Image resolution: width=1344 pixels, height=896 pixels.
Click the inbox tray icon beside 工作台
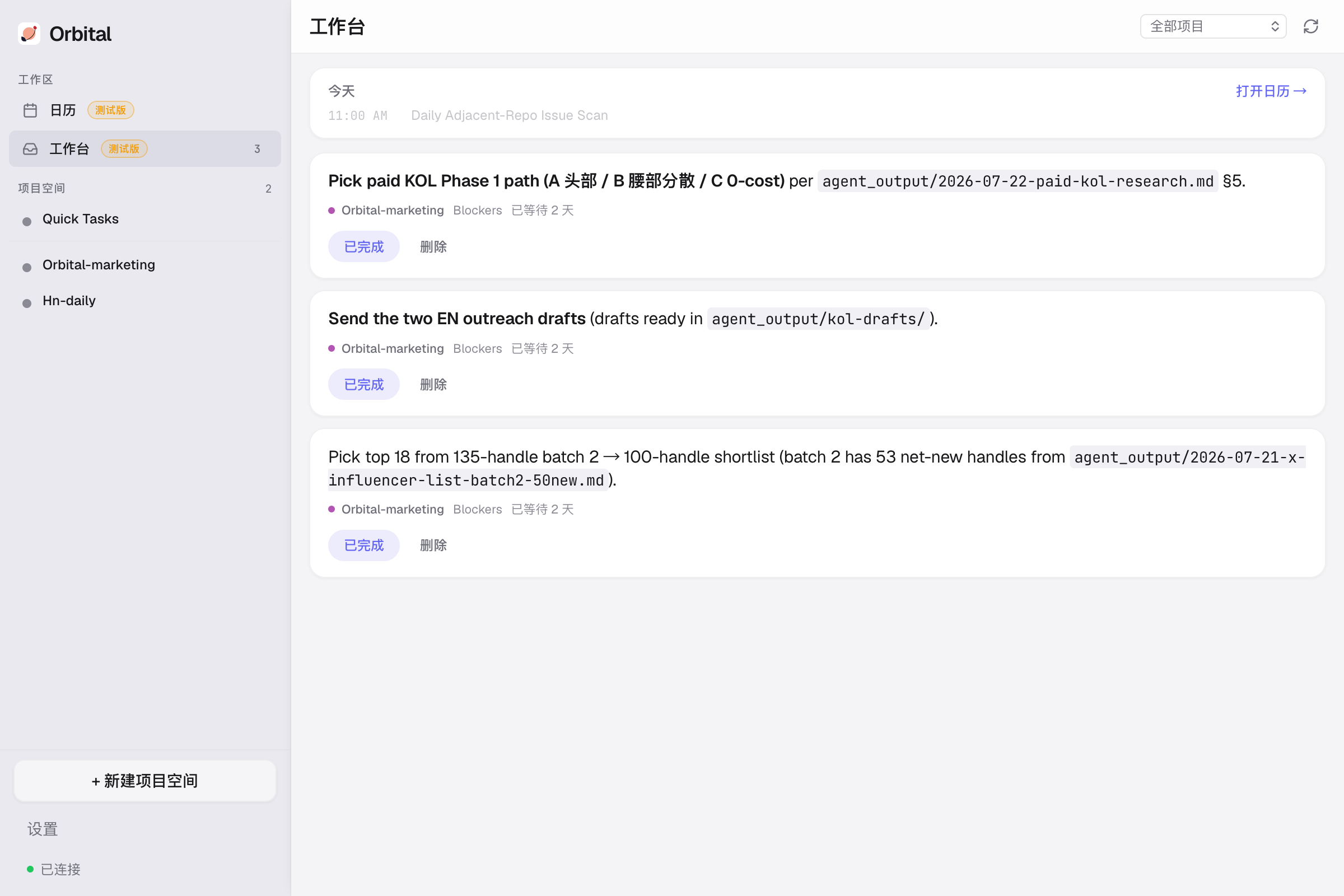click(x=30, y=149)
